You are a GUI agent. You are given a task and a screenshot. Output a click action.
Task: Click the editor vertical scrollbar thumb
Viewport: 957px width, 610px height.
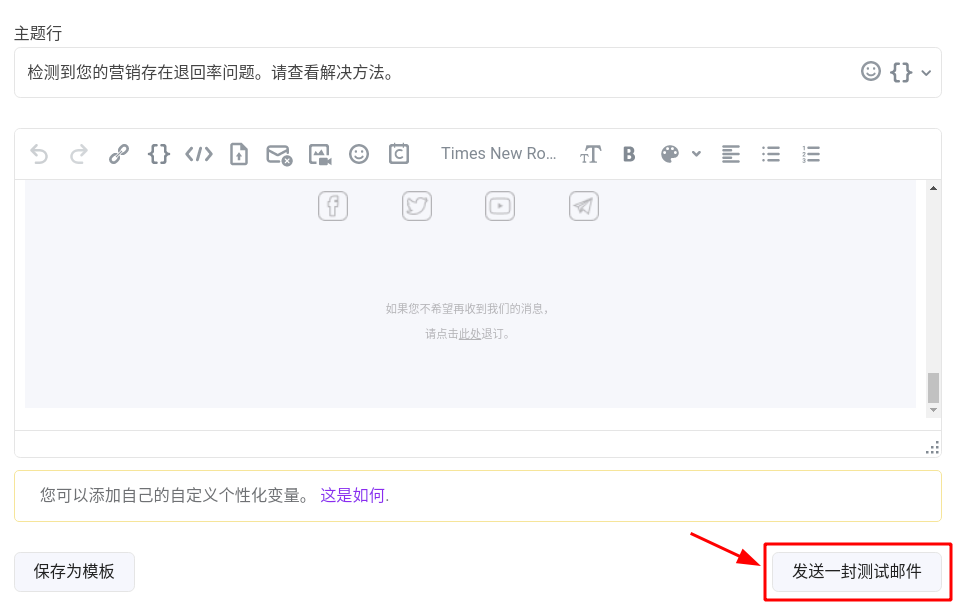(x=933, y=388)
